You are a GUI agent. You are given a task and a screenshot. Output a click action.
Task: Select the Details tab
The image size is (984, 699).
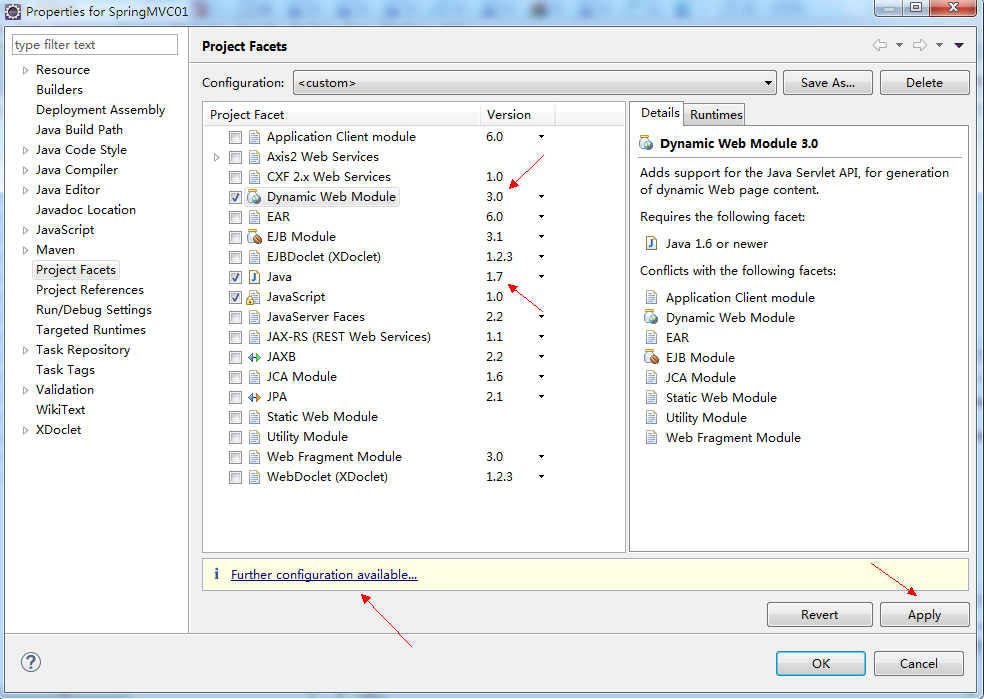tap(660, 113)
